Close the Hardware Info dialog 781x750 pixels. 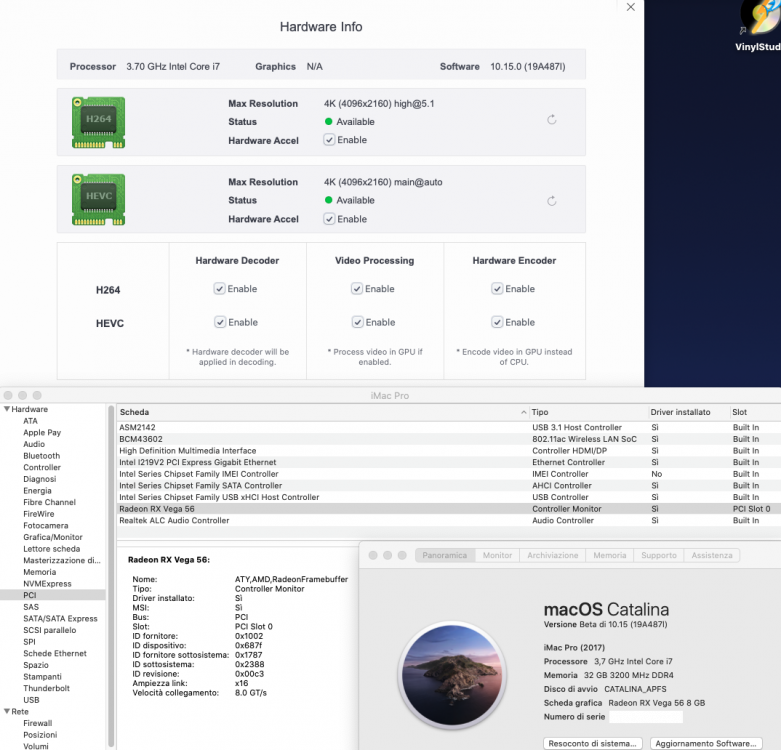pyautogui.click(x=631, y=7)
